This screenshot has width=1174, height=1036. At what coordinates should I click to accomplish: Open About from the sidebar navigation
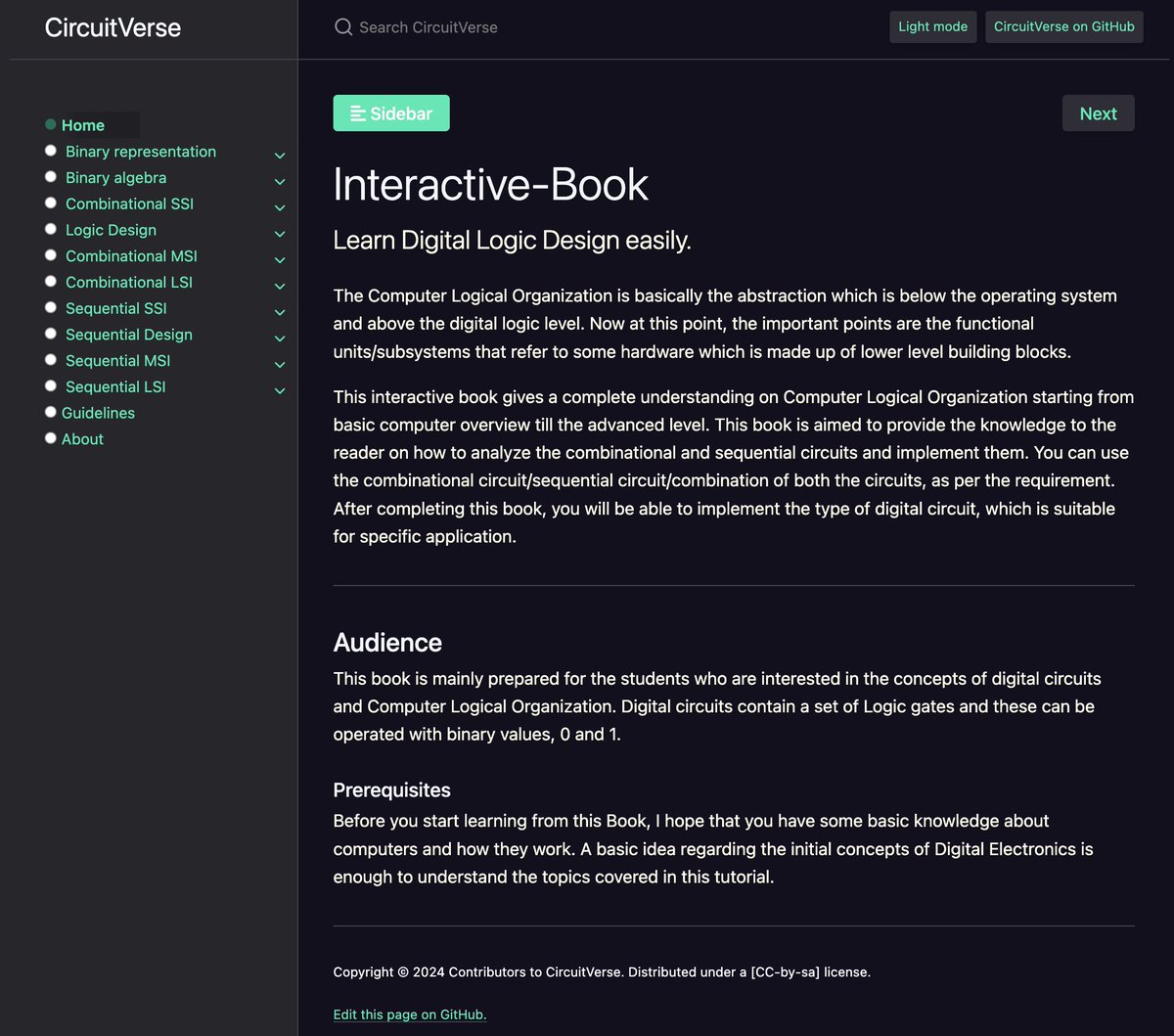82,438
